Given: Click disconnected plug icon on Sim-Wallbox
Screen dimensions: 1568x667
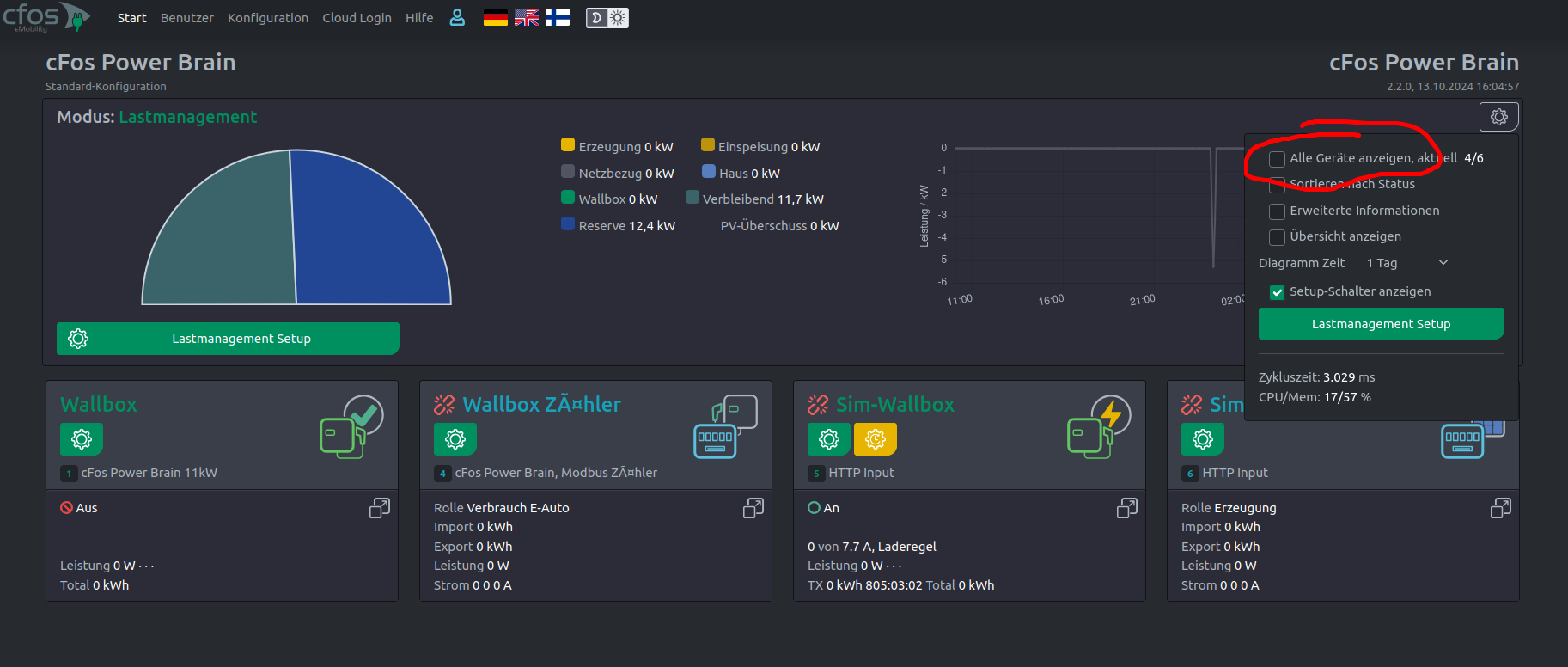Looking at the screenshot, I should (818, 404).
